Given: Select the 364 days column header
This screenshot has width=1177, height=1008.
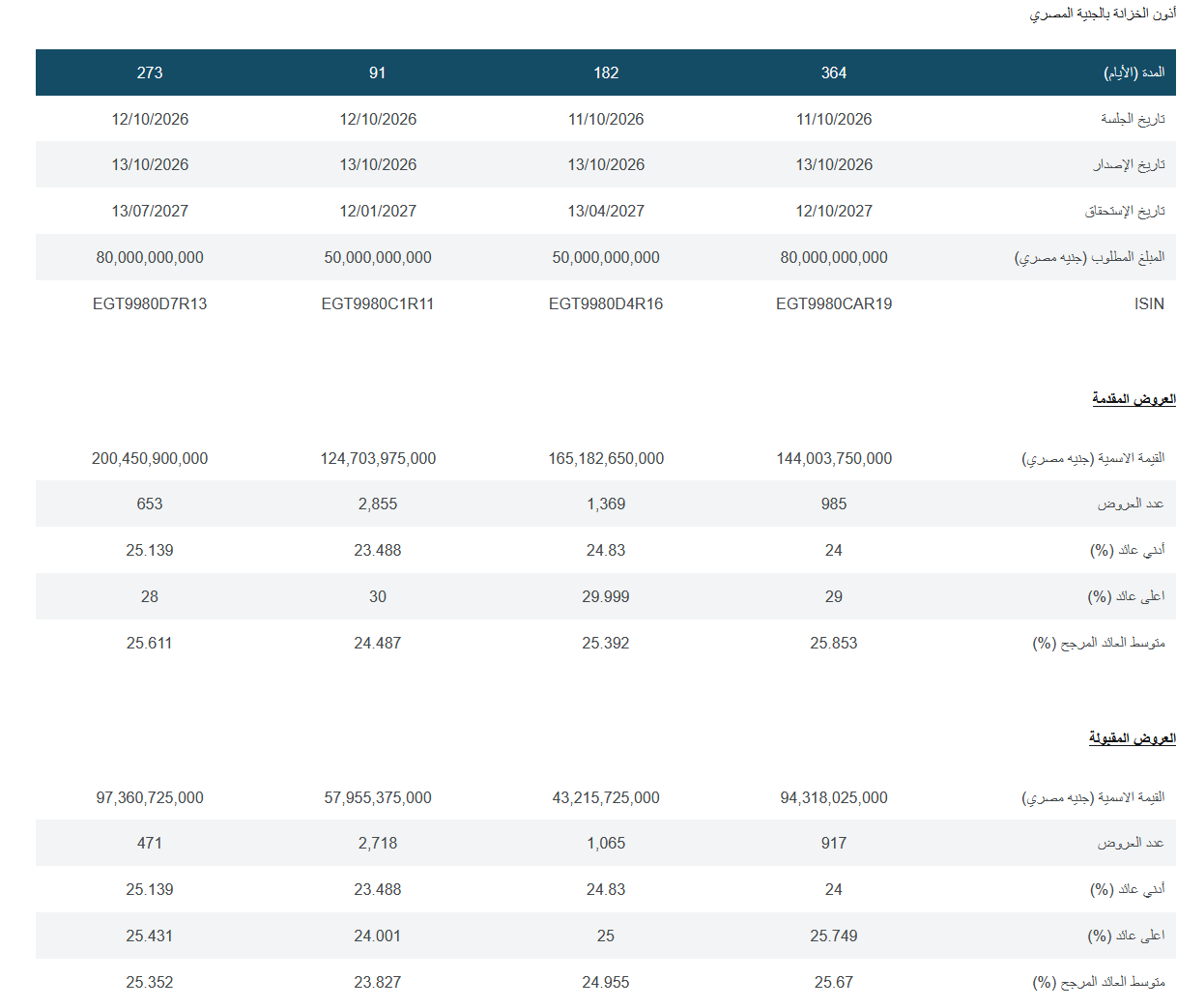Looking at the screenshot, I should pos(834,72).
